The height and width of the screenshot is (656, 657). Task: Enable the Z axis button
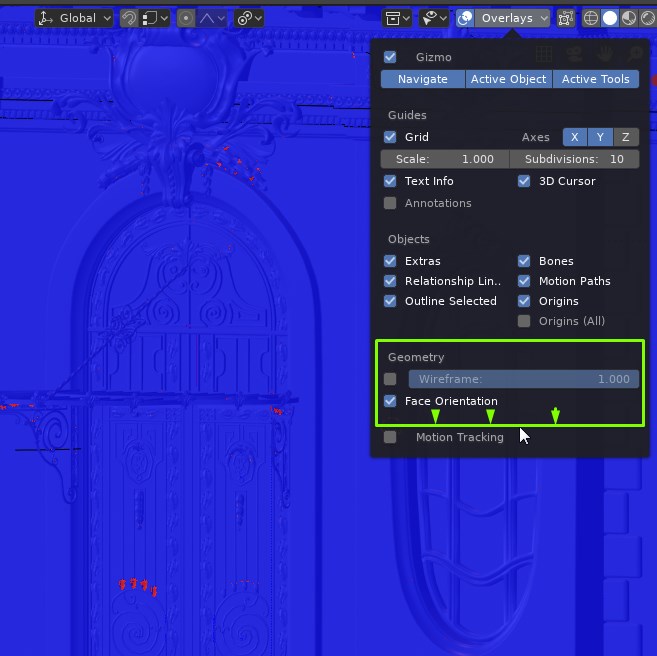(x=626, y=137)
